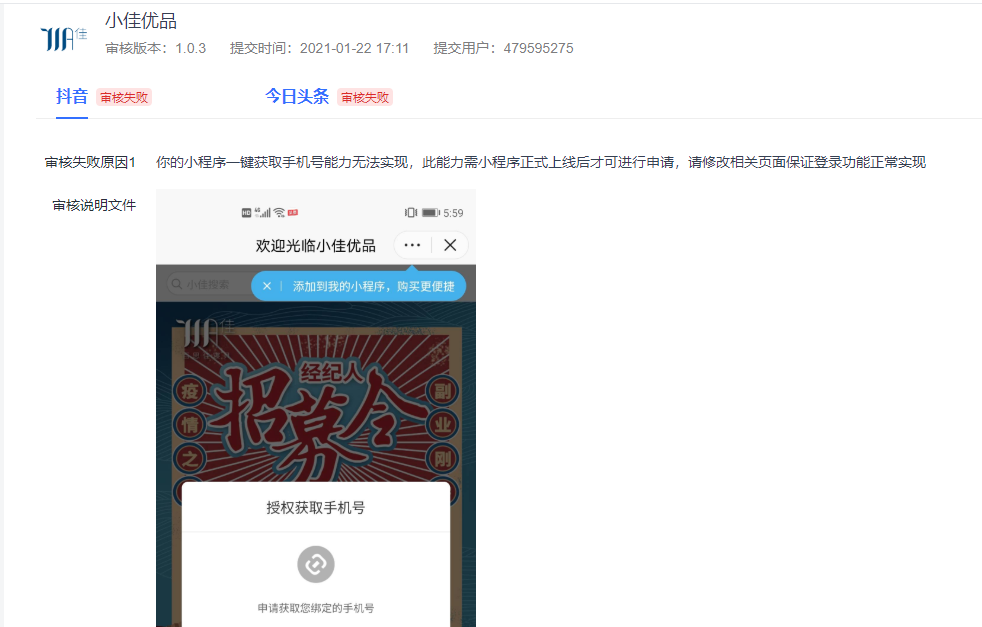Image resolution: width=982 pixels, height=627 pixels.
Task: Click 审核失败 badge beside 今日头条
Action: tap(364, 97)
